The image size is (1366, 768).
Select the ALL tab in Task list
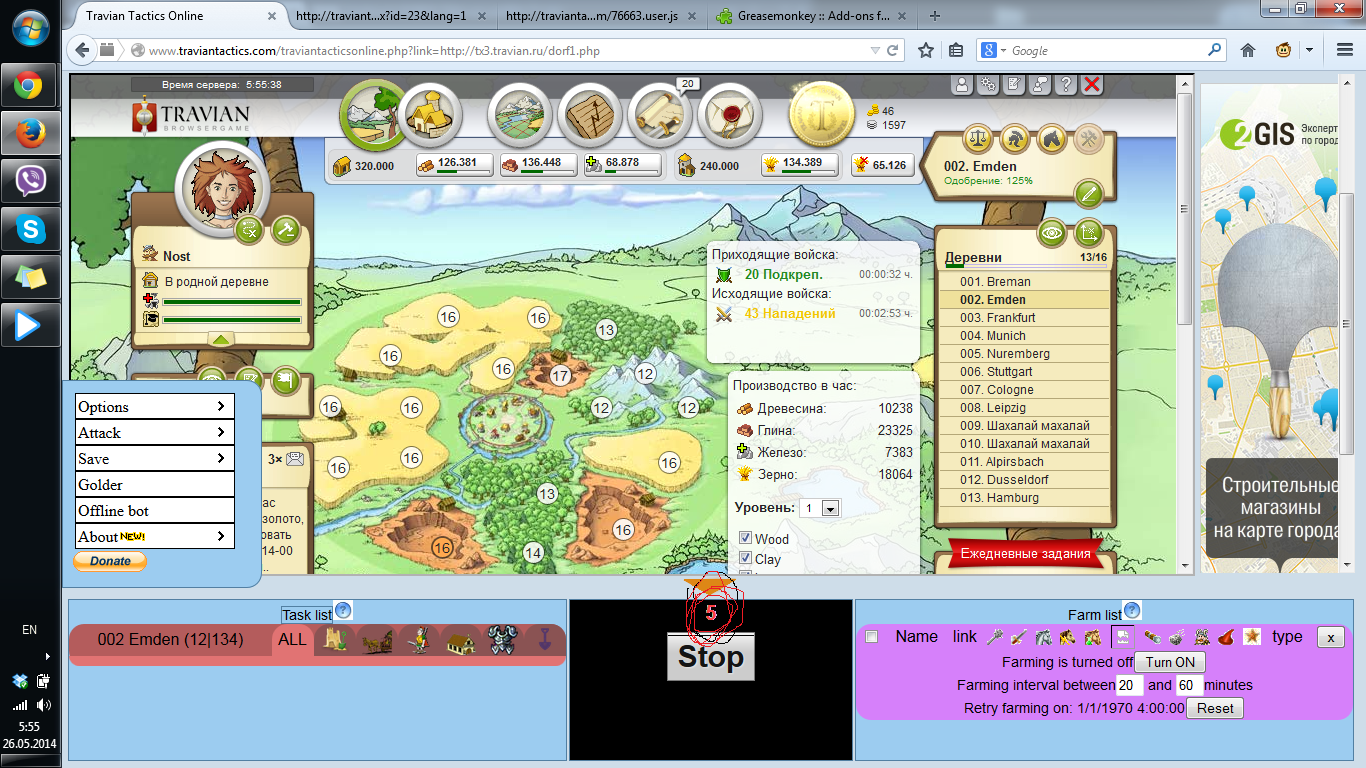(x=293, y=640)
